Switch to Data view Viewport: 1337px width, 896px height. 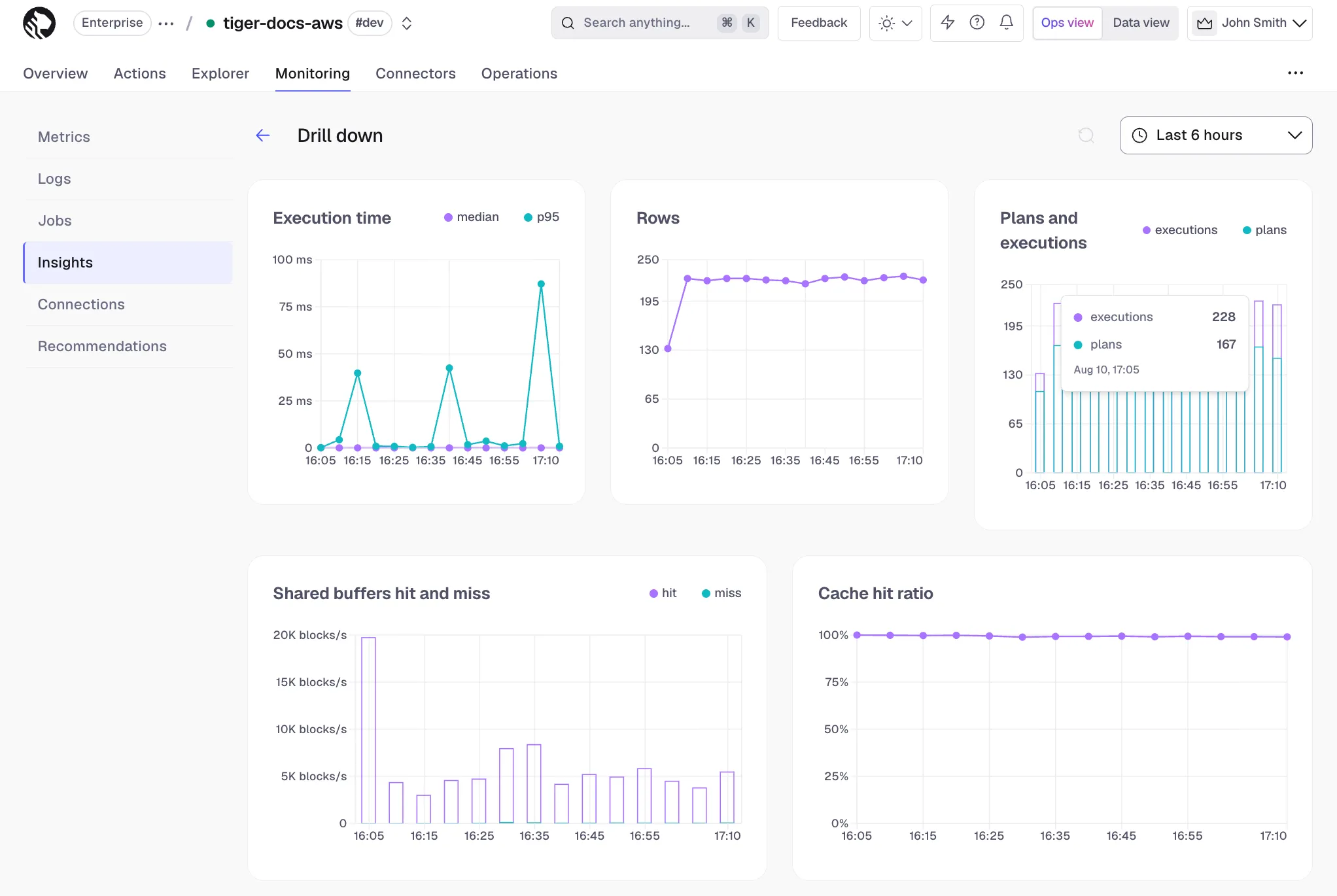click(x=1141, y=23)
